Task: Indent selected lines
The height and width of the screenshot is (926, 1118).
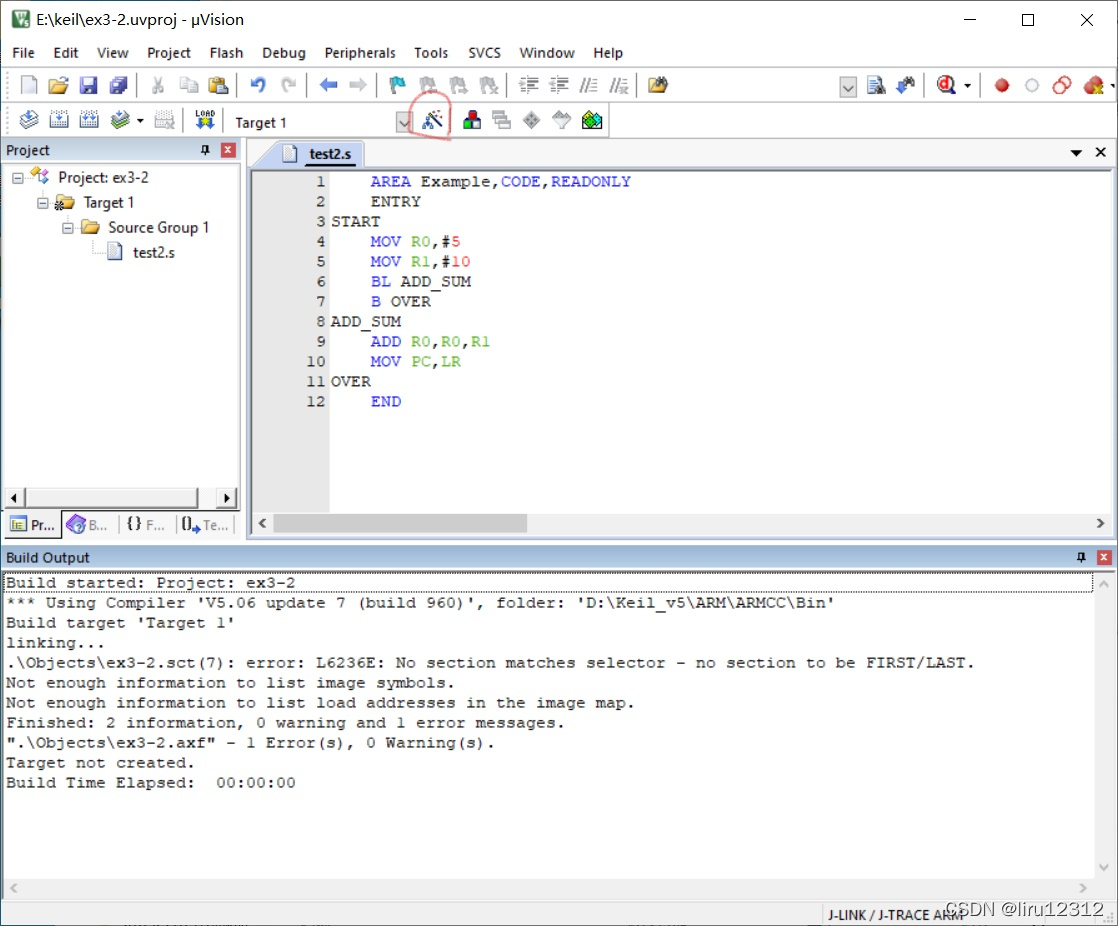Action: click(528, 85)
